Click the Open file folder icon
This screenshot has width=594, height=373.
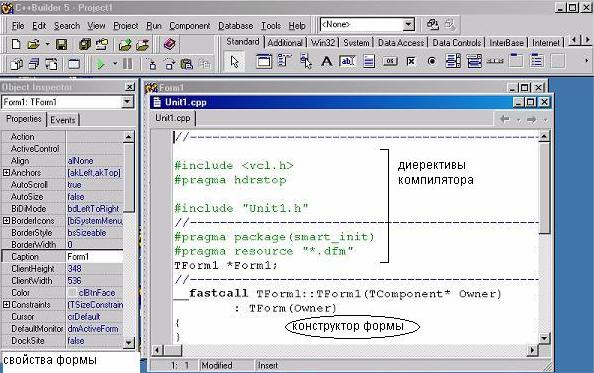pyautogui.click(x=34, y=44)
